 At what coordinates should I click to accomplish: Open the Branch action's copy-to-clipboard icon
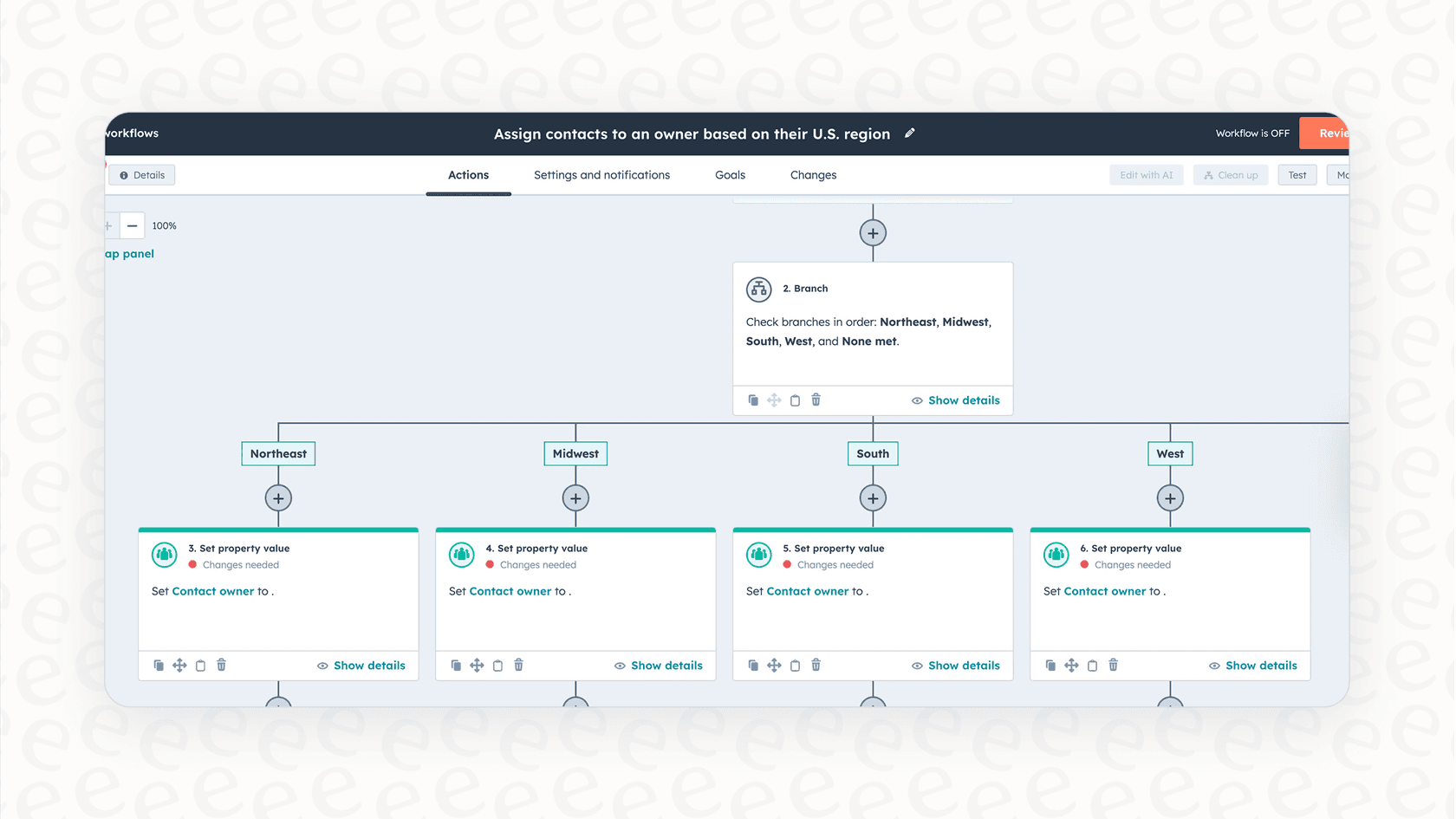795,400
